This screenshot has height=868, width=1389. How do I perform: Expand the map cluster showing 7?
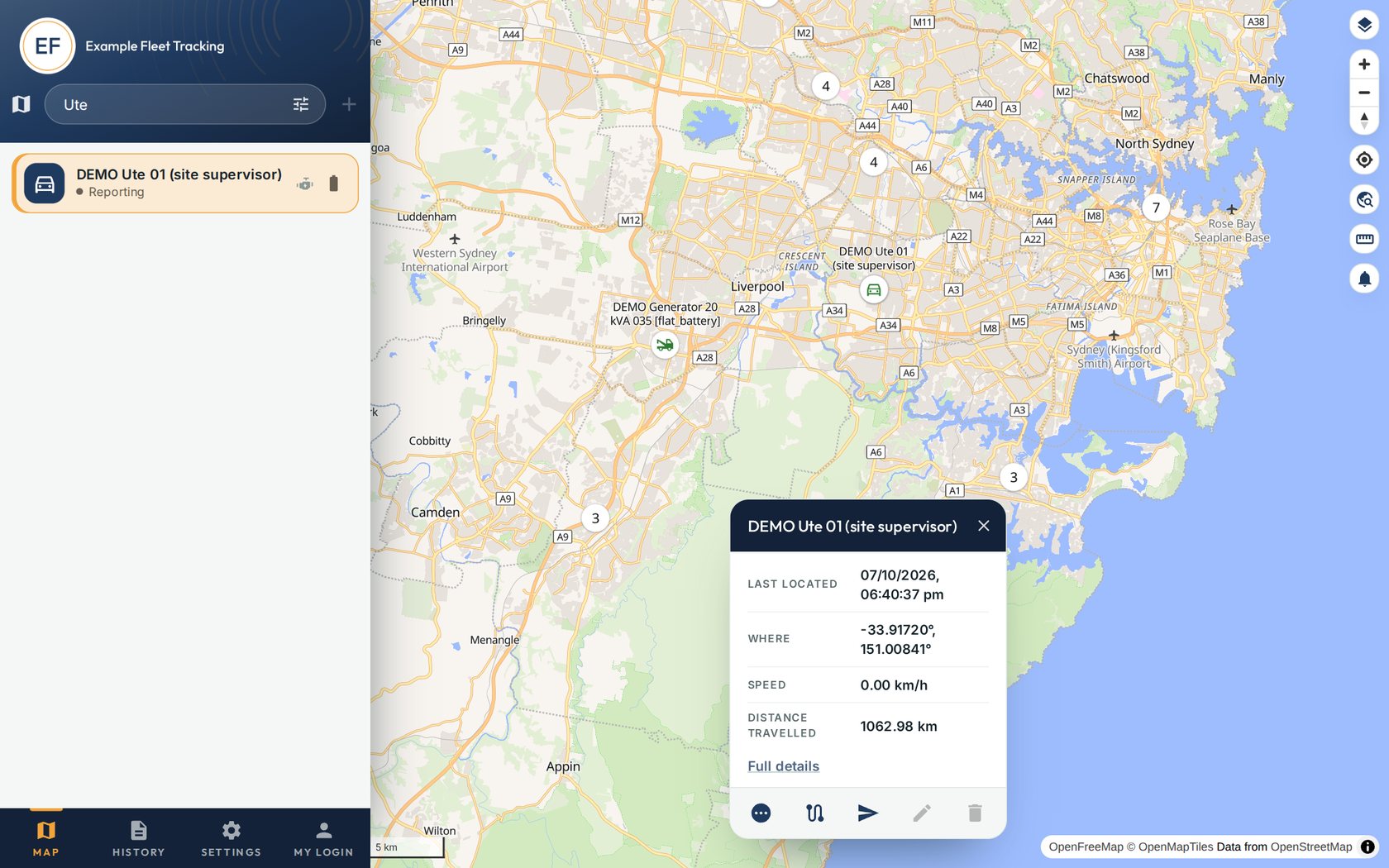(1156, 207)
